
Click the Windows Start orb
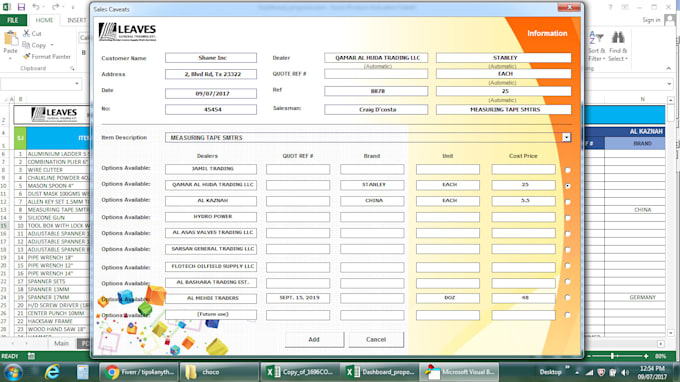tap(13, 372)
